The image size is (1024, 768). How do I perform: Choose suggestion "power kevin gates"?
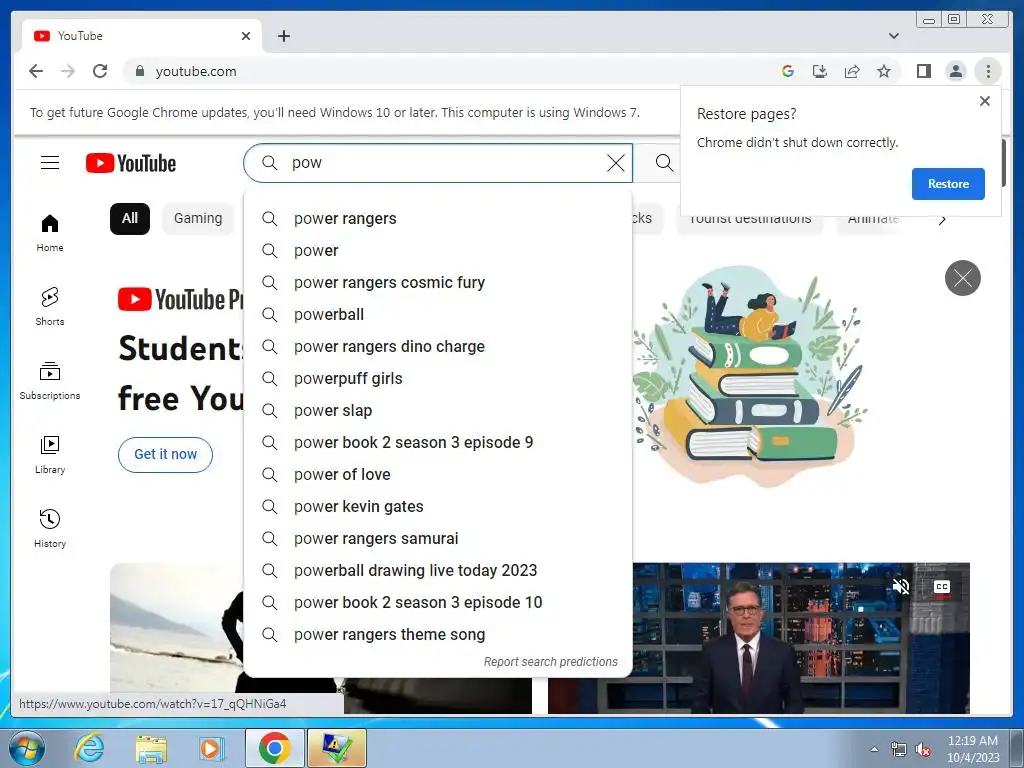pyautogui.click(x=438, y=507)
